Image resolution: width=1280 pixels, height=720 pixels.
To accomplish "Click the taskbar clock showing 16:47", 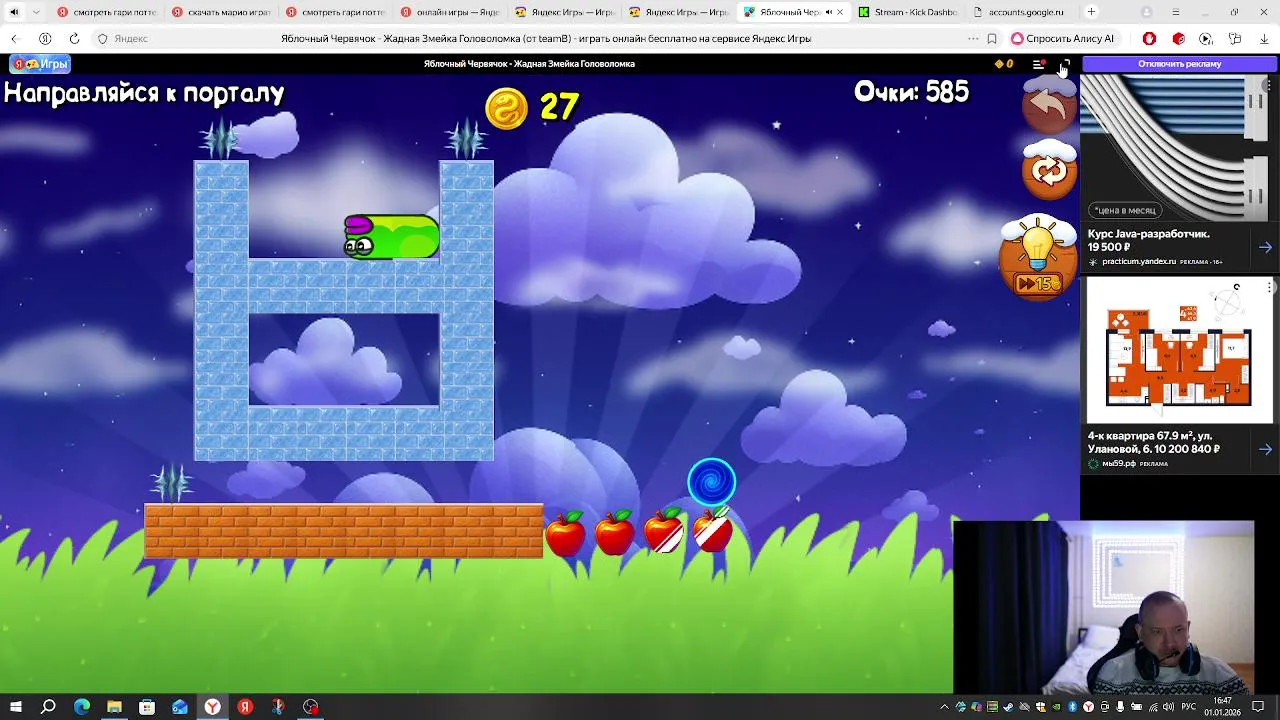I will [1223, 707].
